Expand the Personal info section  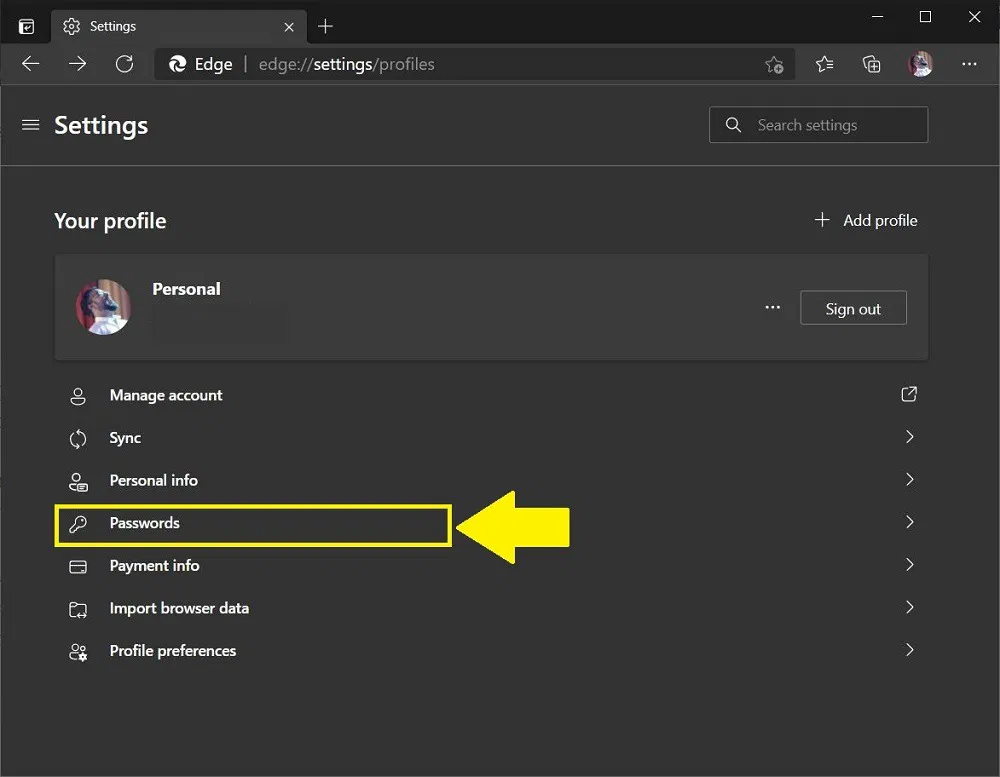909,480
